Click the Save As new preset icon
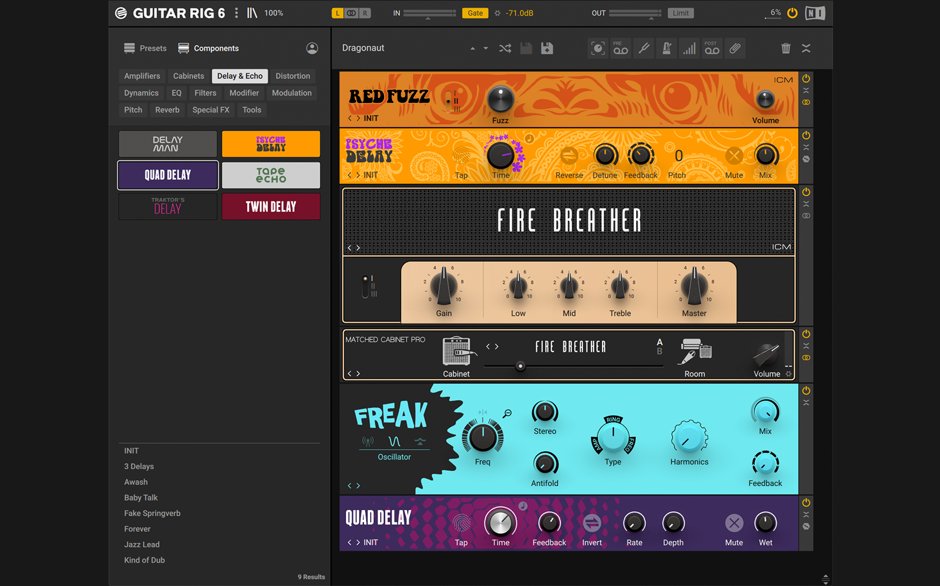The image size is (940, 586). (547, 48)
